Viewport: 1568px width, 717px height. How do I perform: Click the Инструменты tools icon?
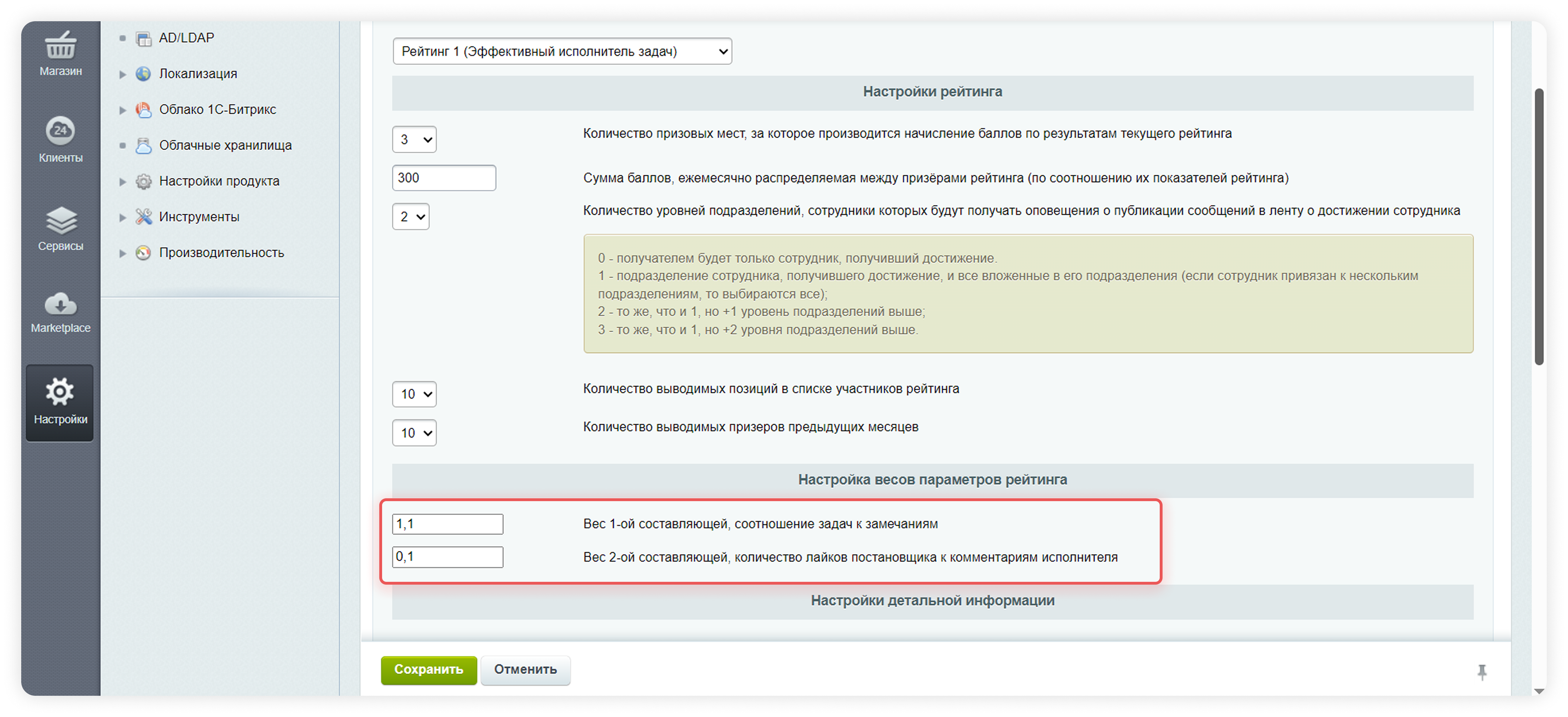[144, 217]
